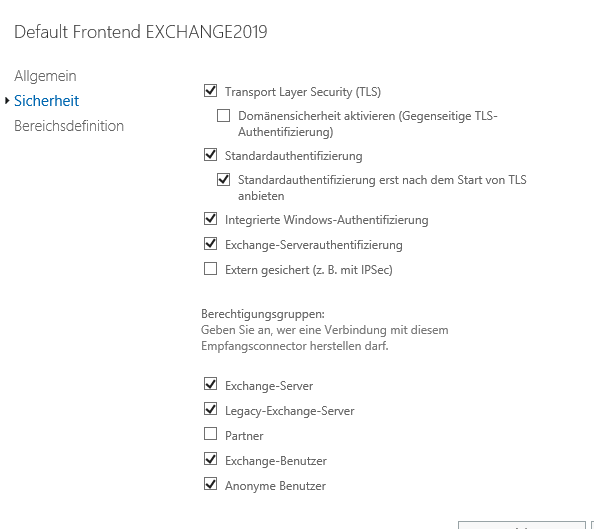The image size is (594, 529).
Task: Click the arrow marker beside Sicherheit
Action: point(7,101)
